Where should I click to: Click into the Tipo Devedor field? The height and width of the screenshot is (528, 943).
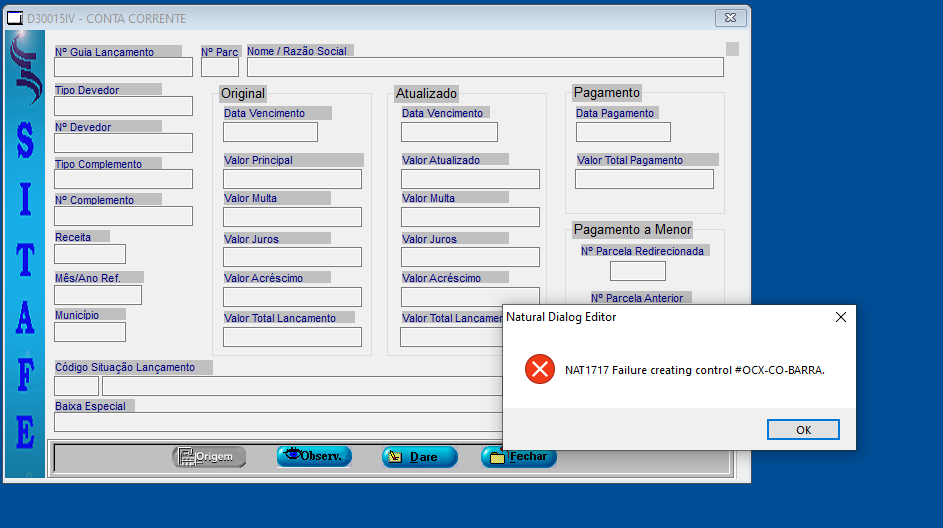(x=123, y=106)
